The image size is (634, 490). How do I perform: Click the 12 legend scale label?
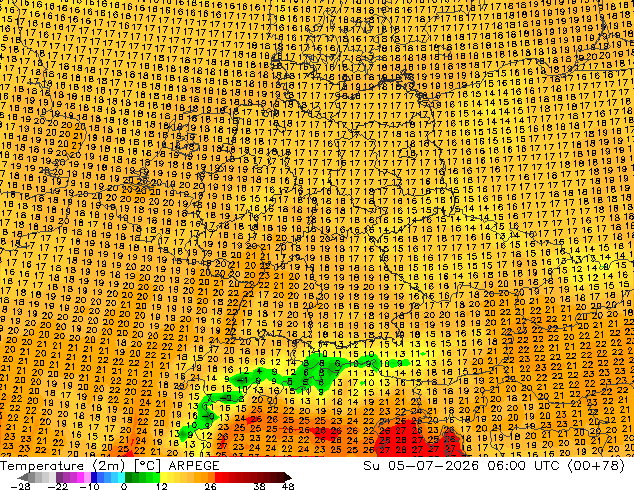162,486
